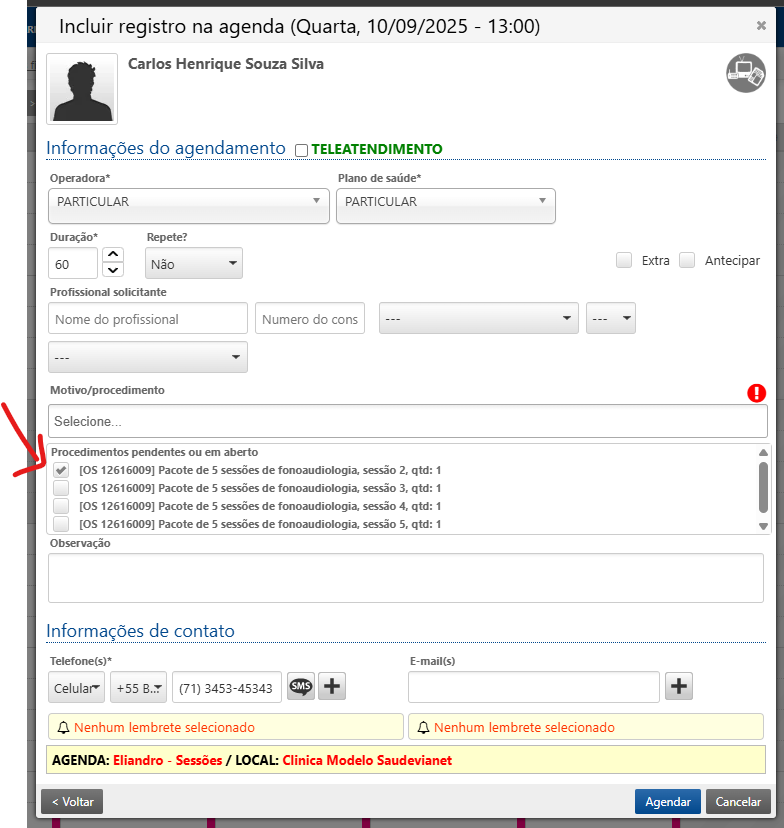This screenshot has width=784, height=828.
Task: Open the Celular phone type dropdown
Action: click(77, 687)
